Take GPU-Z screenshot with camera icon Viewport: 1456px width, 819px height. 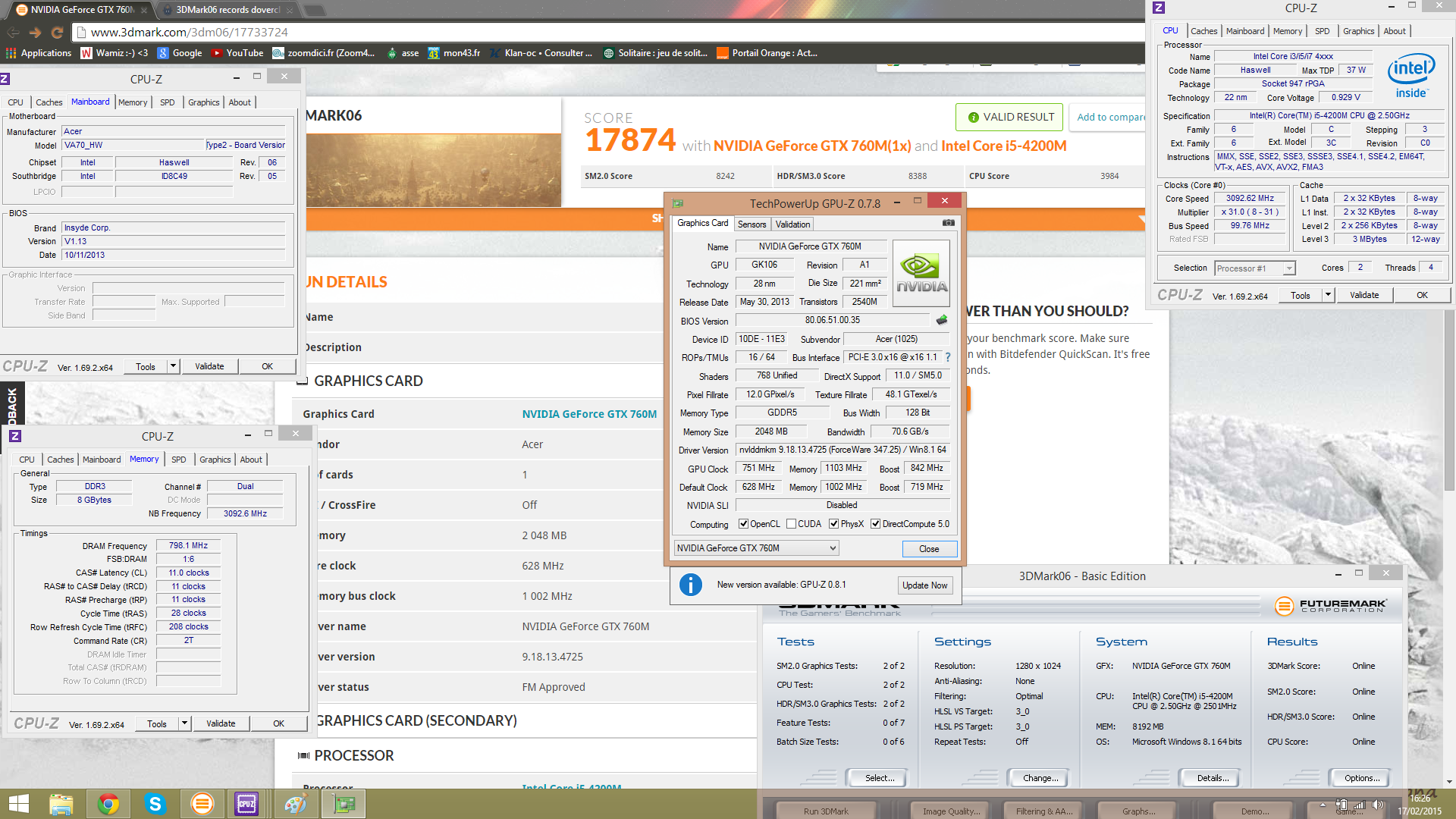coord(948,223)
